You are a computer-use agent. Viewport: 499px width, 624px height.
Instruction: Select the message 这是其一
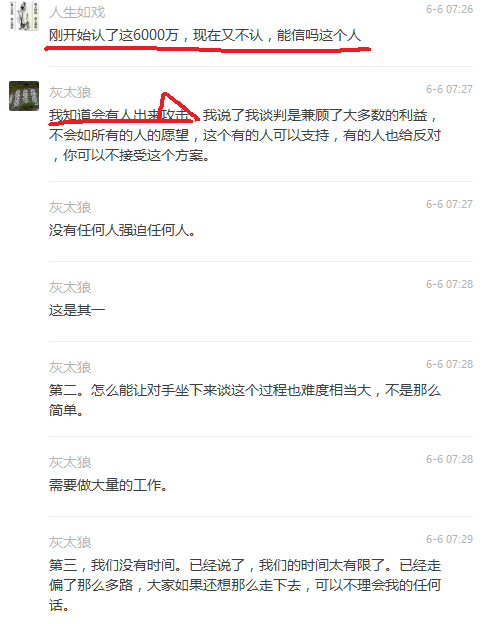pyautogui.click(x=77, y=310)
